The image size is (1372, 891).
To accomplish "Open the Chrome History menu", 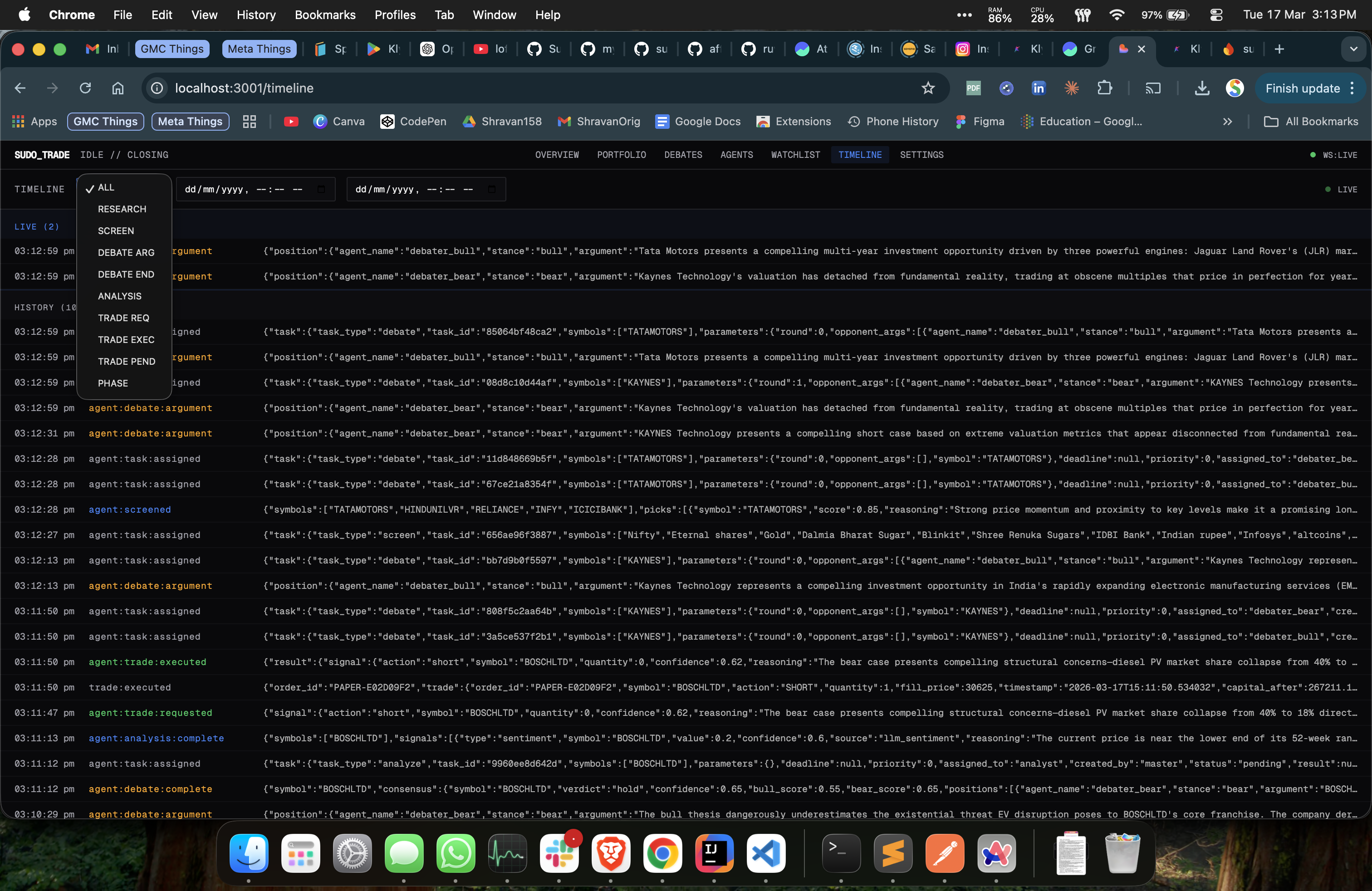I will [256, 15].
